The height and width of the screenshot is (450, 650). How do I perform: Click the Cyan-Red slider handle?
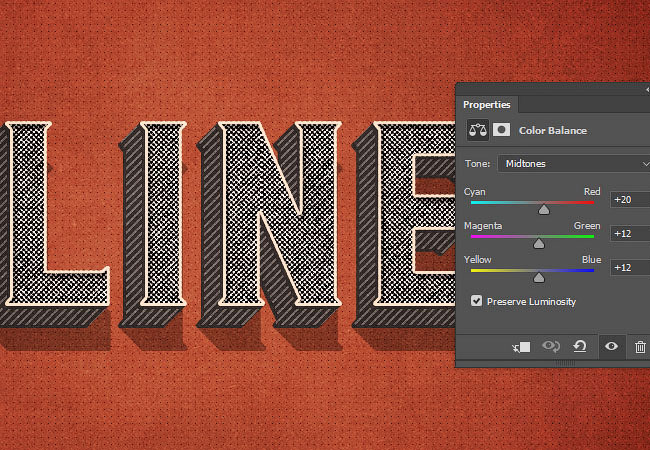tap(544, 210)
